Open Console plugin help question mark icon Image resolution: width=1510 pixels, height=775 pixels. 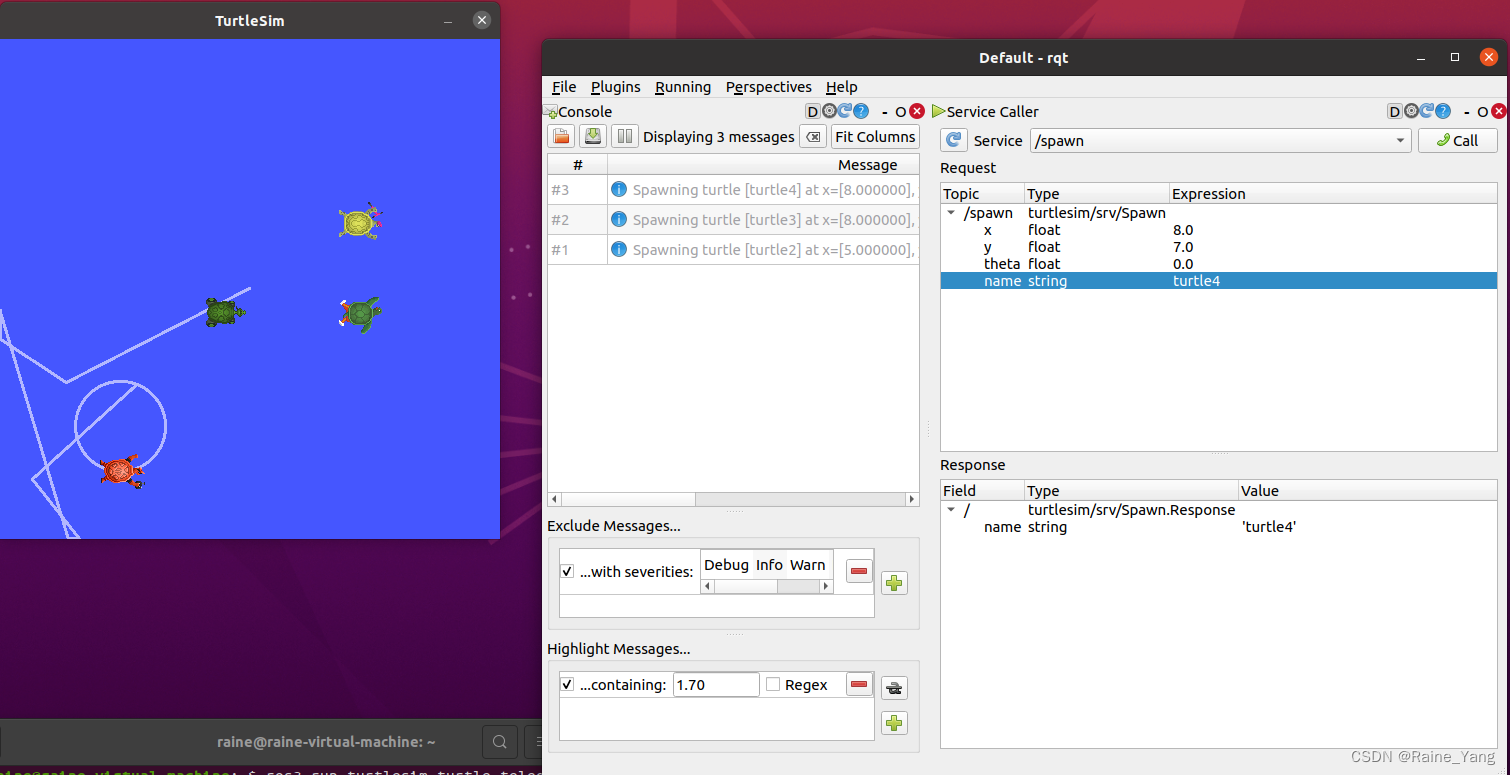point(860,111)
